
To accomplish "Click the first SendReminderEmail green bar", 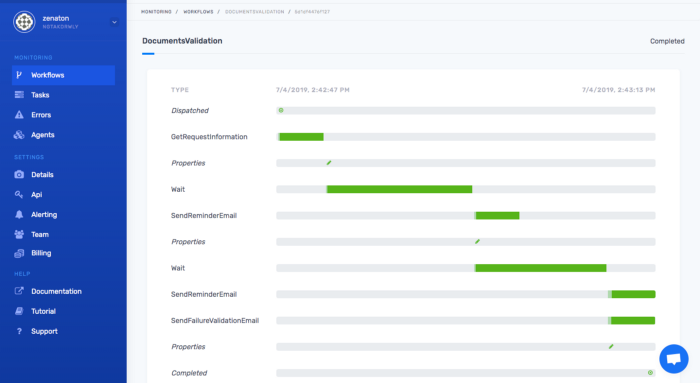I will click(x=497, y=216).
